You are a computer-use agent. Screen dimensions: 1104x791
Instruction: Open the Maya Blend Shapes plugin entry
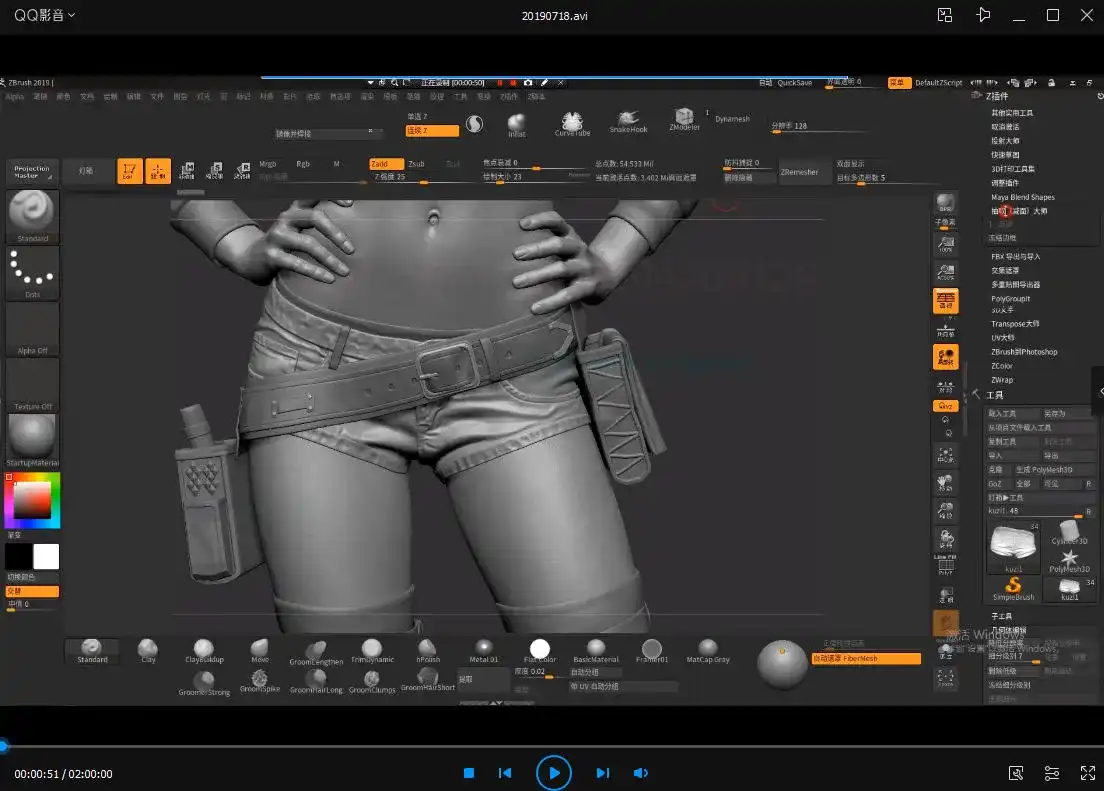pos(1022,197)
